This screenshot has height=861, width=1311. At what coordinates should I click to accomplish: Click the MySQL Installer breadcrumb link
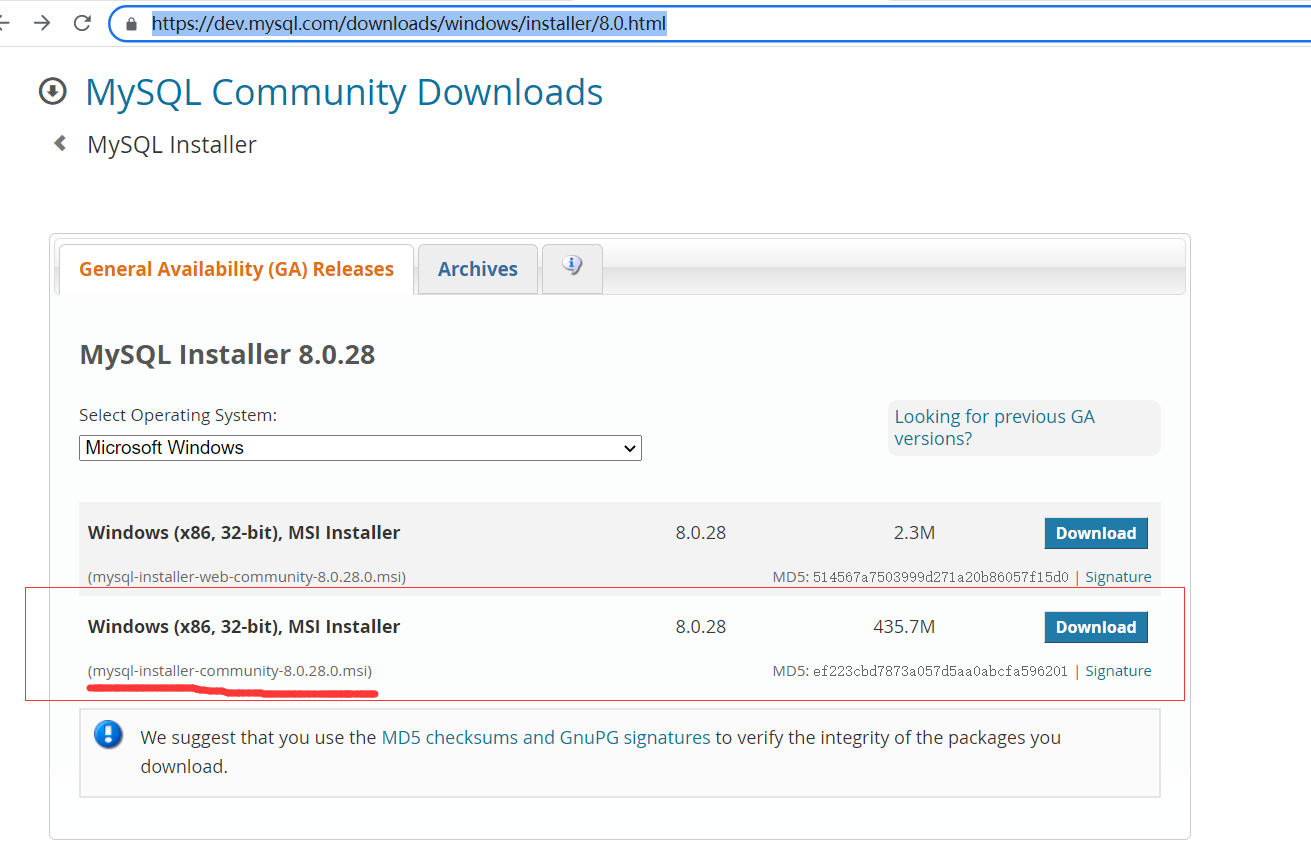[x=172, y=145]
